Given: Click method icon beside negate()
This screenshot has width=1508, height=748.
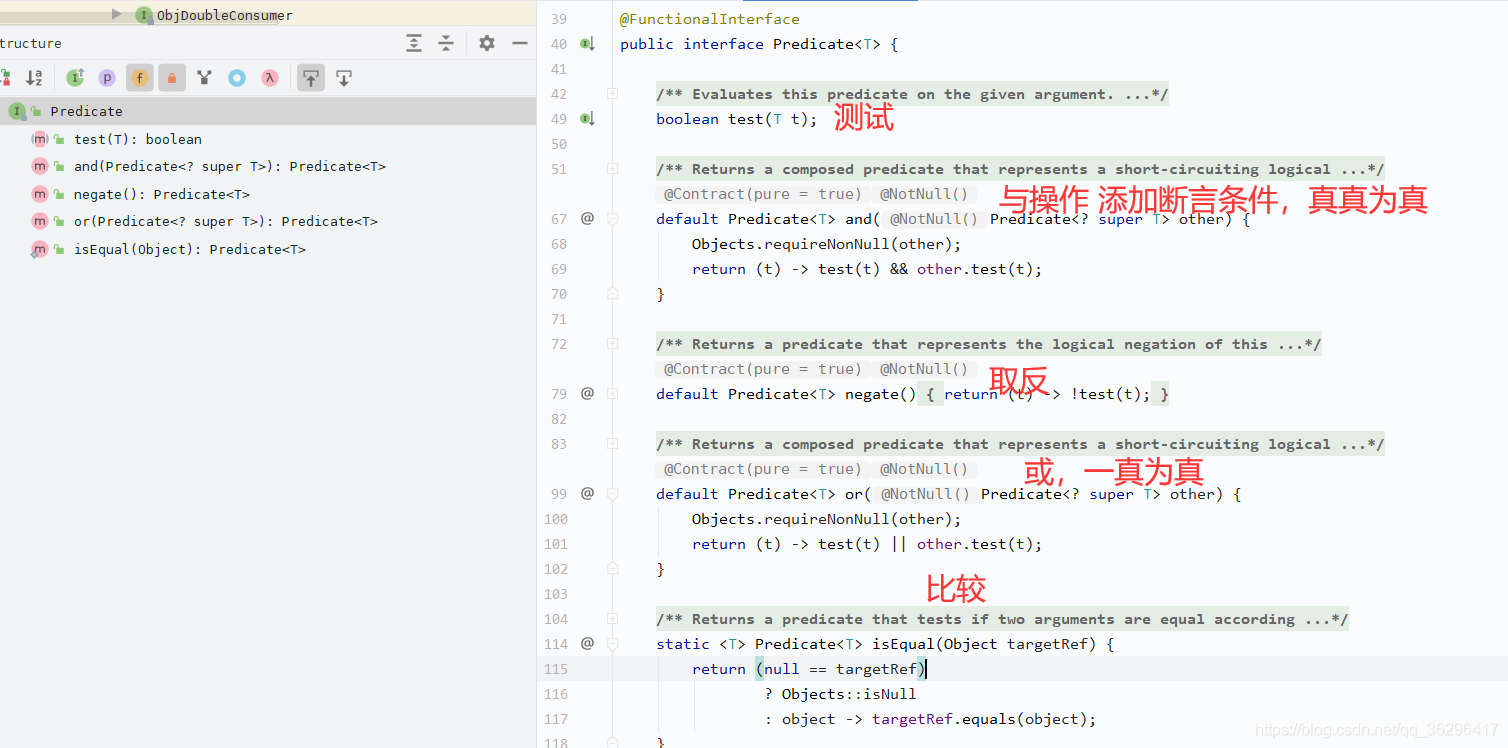Looking at the screenshot, I should click(40, 194).
